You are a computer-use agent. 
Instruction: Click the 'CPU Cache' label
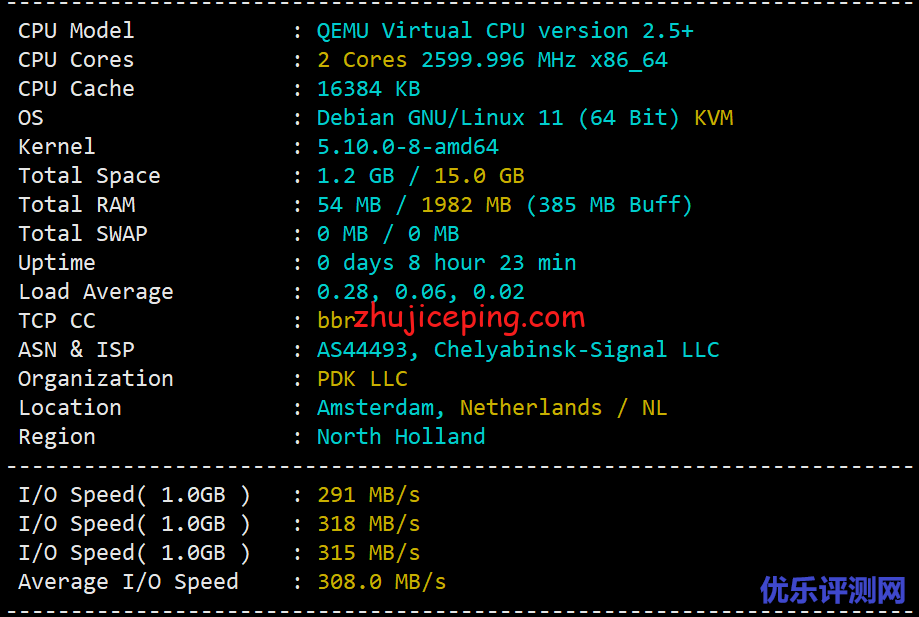(x=76, y=89)
